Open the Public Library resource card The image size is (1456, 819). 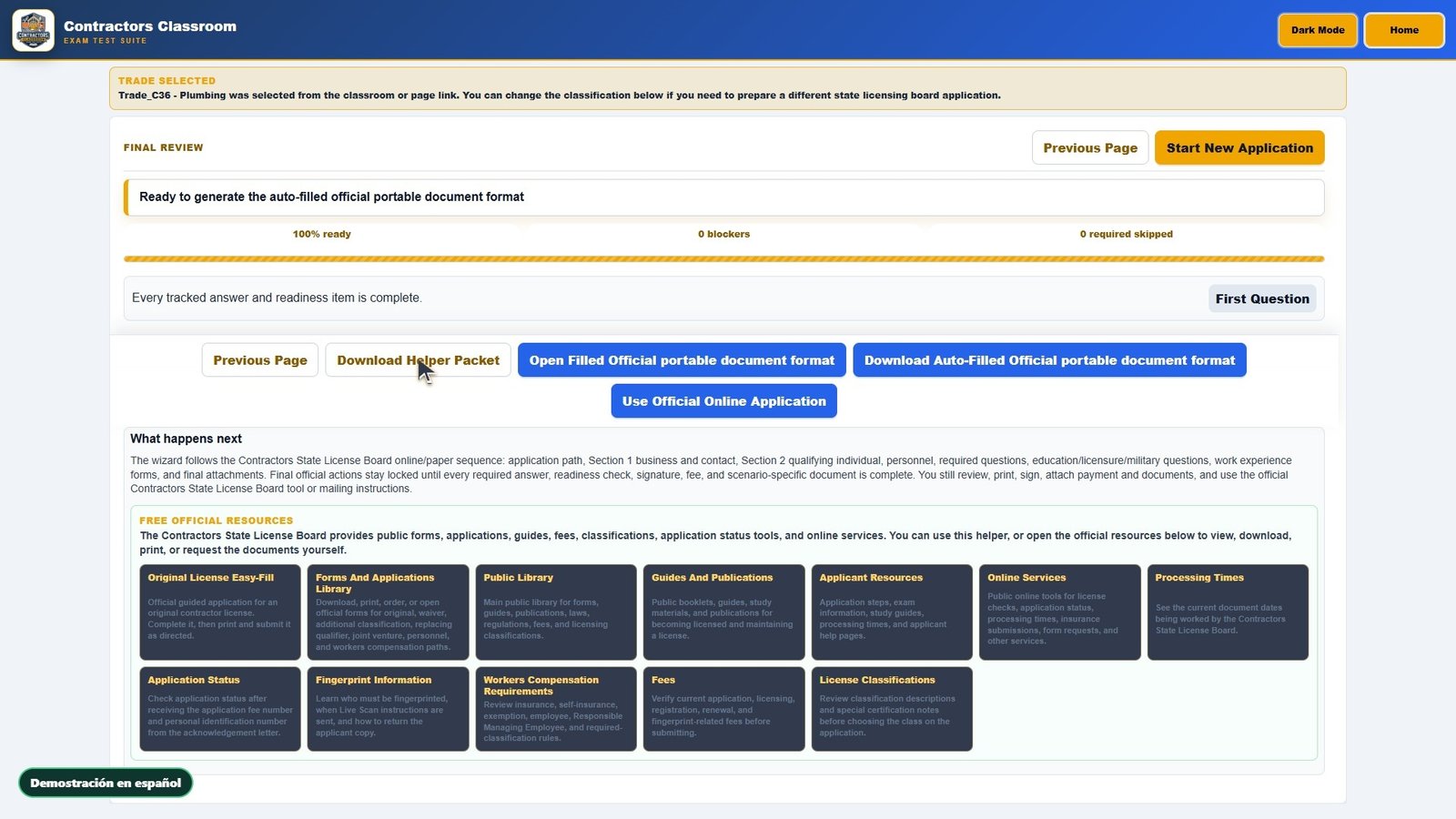tap(556, 612)
